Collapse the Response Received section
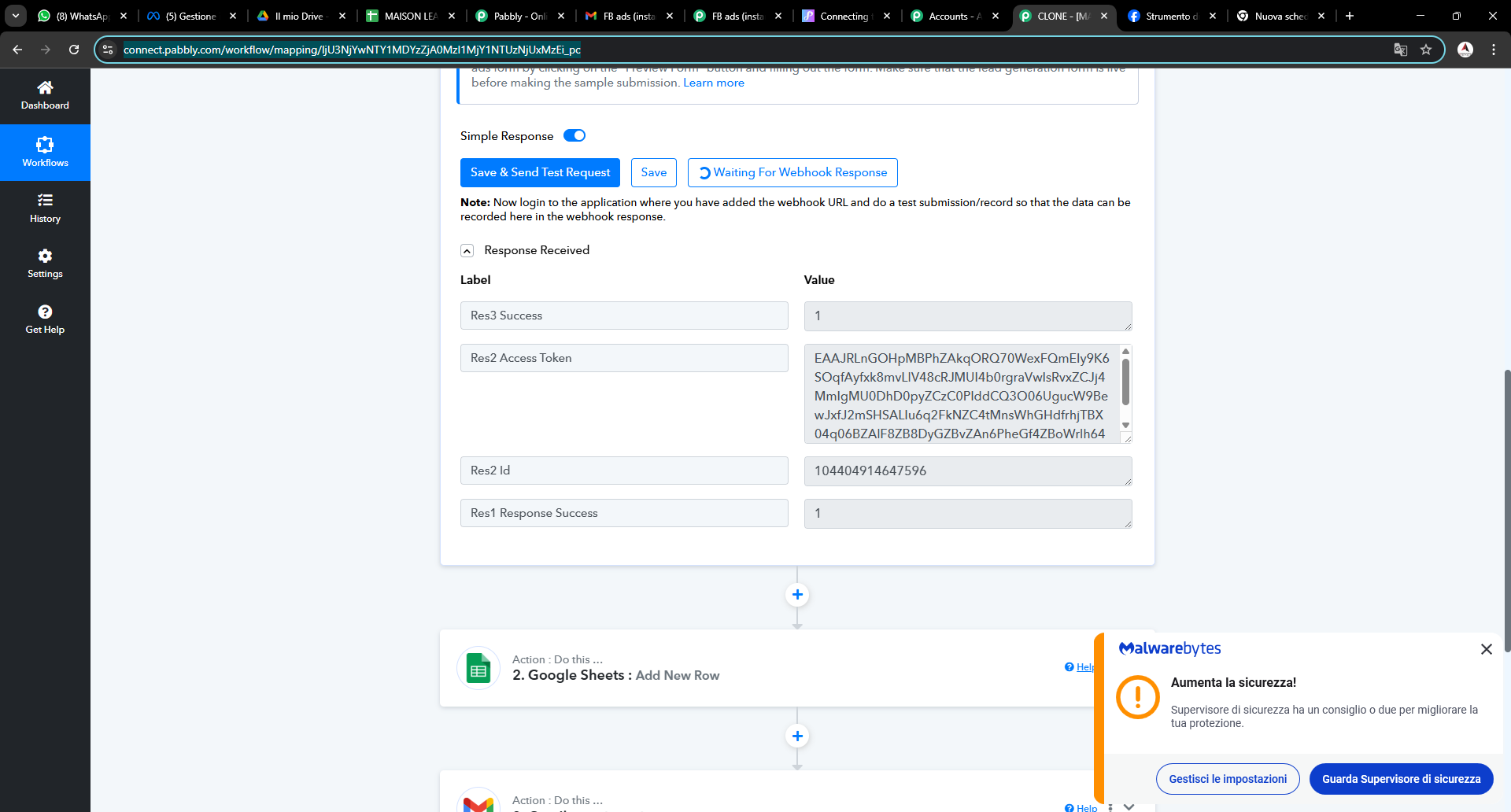 coord(467,251)
